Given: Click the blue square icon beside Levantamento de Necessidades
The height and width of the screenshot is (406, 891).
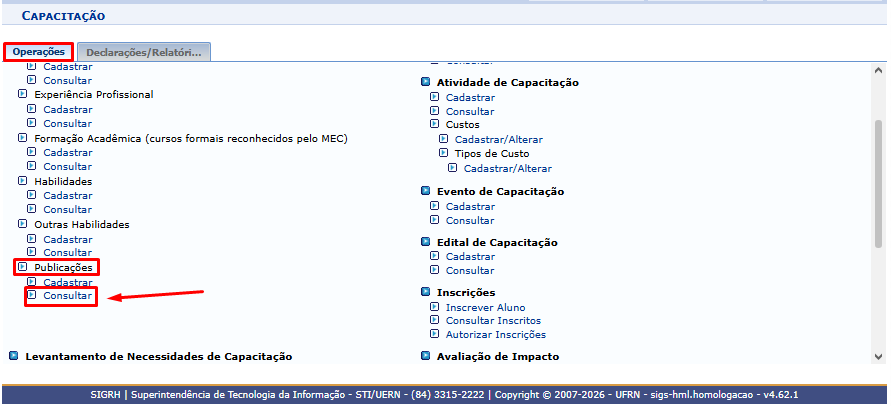Looking at the screenshot, I should click(x=14, y=356).
